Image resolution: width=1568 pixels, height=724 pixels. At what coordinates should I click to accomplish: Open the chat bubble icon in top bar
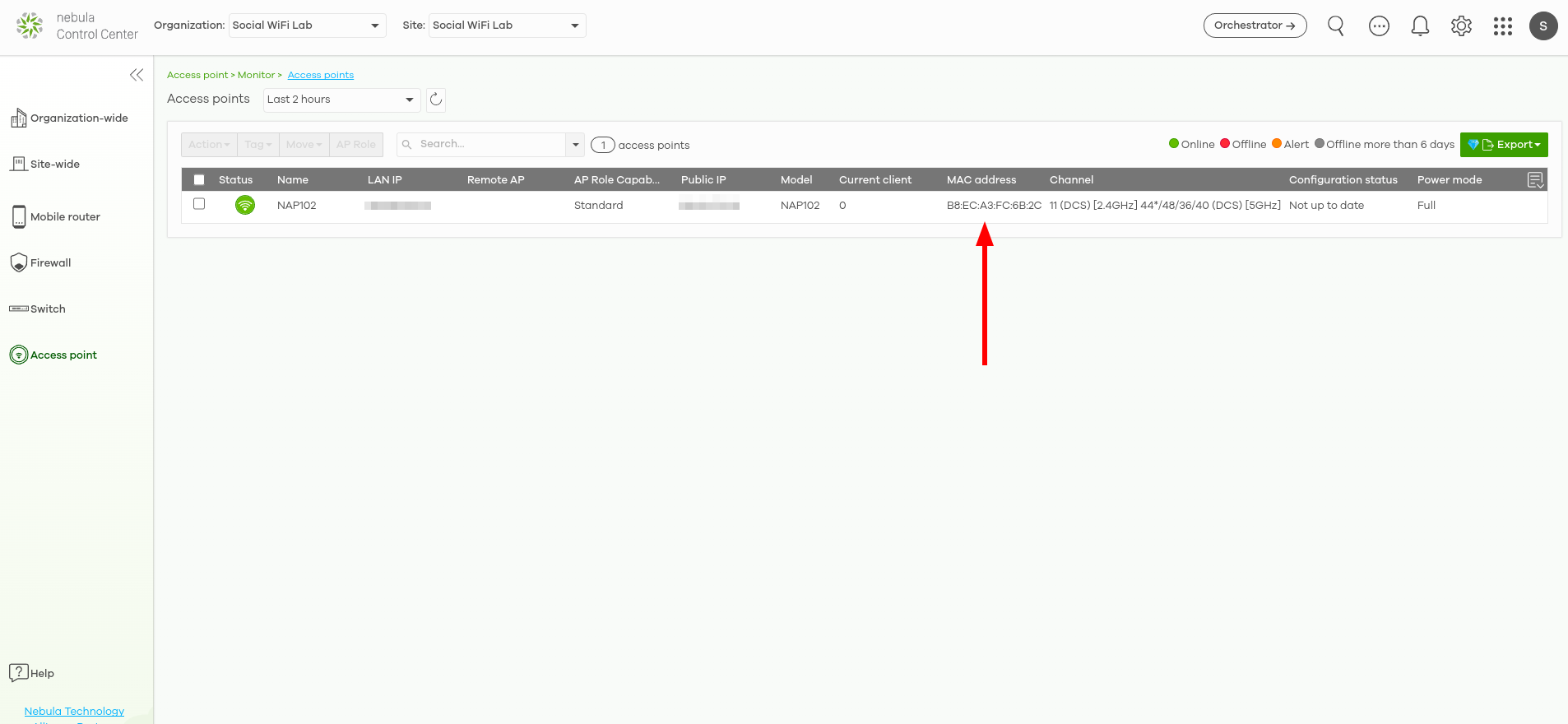pos(1379,26)
